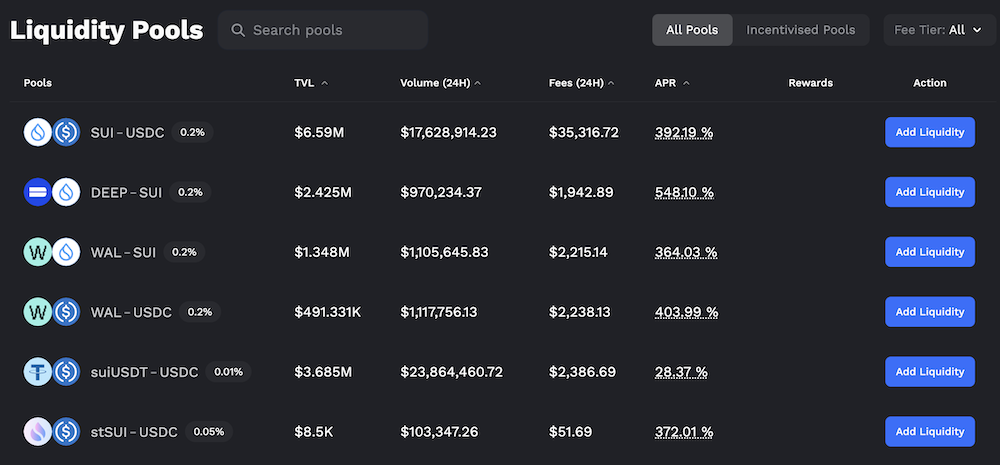Click USDC coin icon in stSUI-USDC row
The image size is (1000, 465).
[x=66, y=431]
